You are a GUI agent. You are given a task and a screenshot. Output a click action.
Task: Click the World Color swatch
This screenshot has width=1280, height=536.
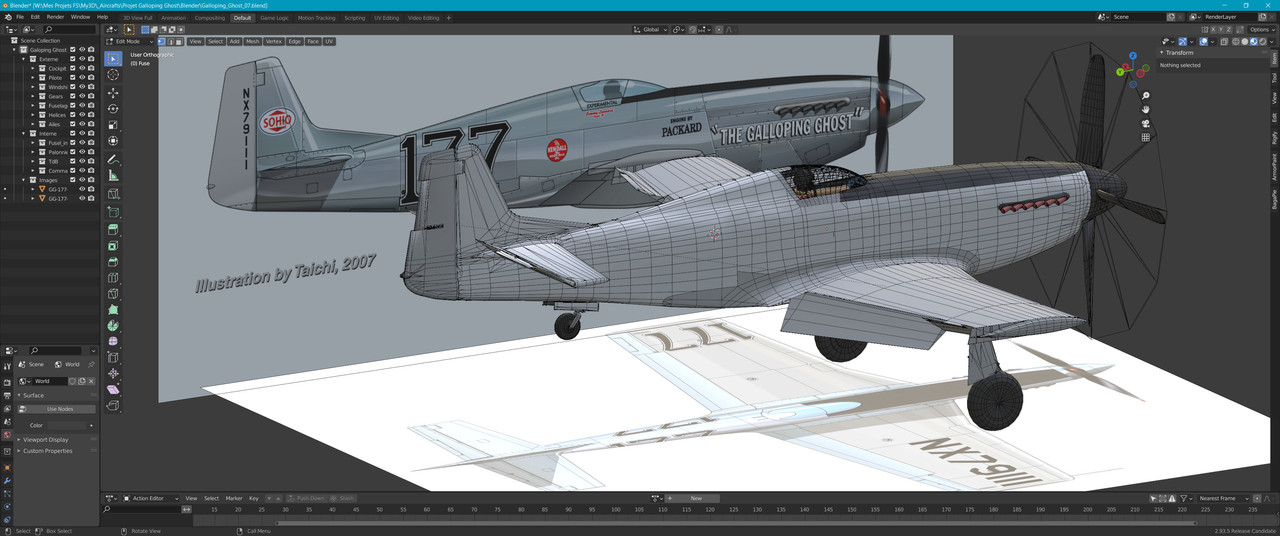[67, 425]
